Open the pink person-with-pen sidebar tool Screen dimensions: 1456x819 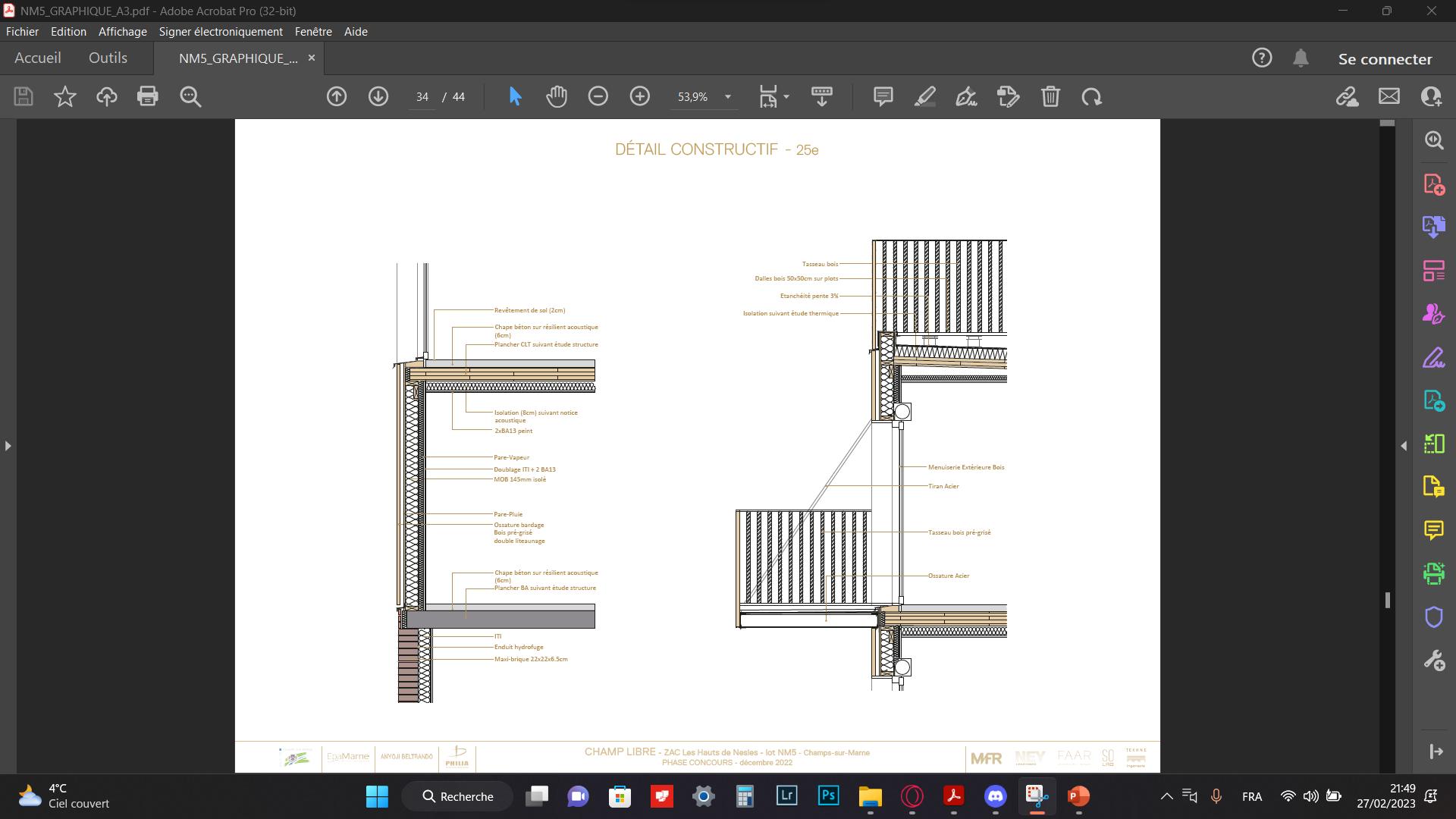coord(1434,314)
